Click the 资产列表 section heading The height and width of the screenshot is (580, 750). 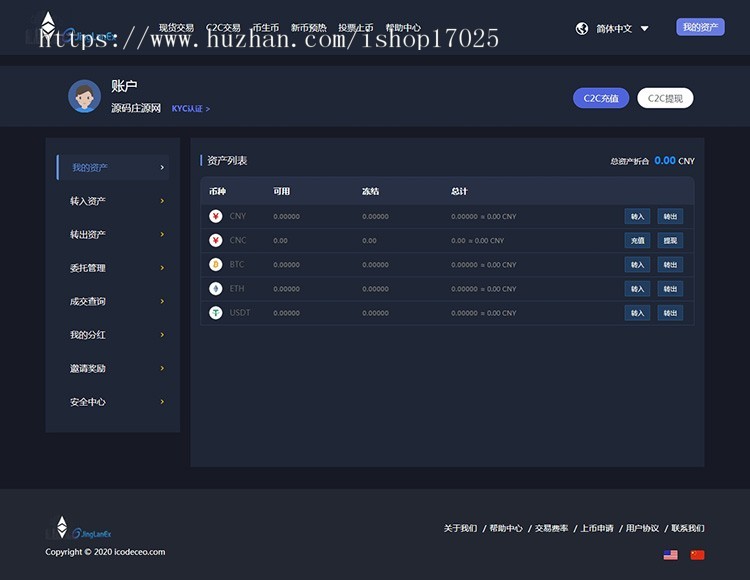227,161
